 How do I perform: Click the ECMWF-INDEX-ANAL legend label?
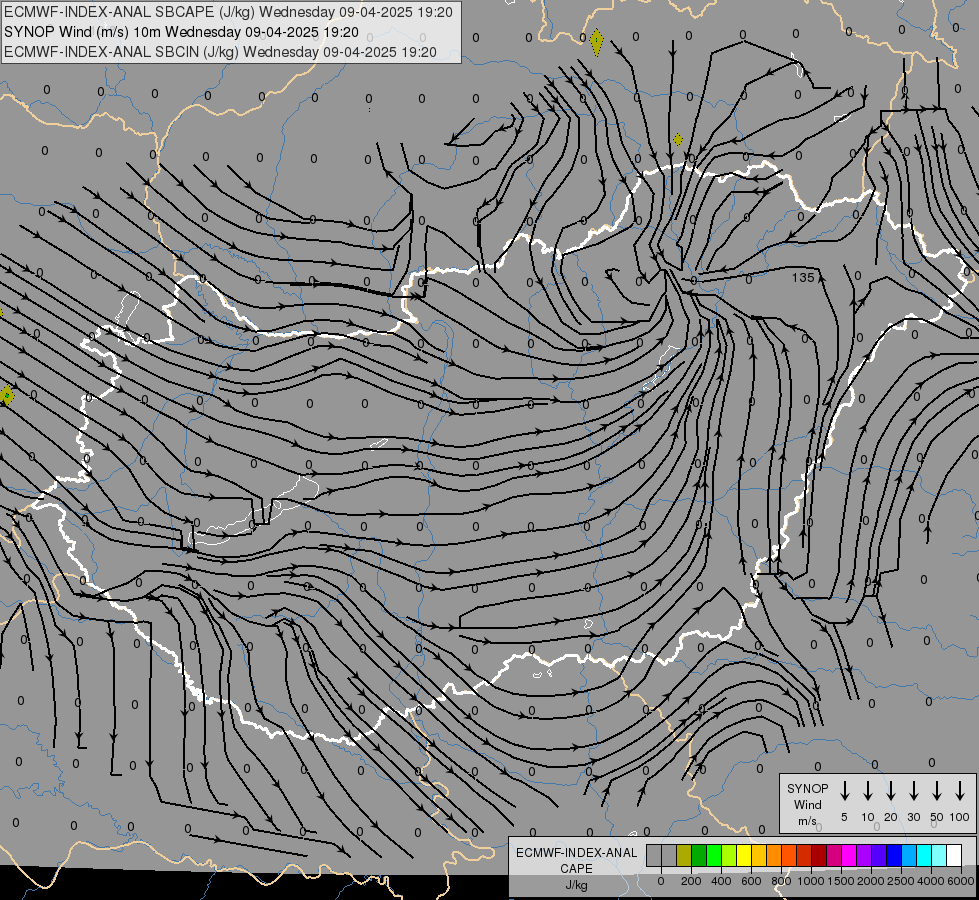click(x=576, y=853)
